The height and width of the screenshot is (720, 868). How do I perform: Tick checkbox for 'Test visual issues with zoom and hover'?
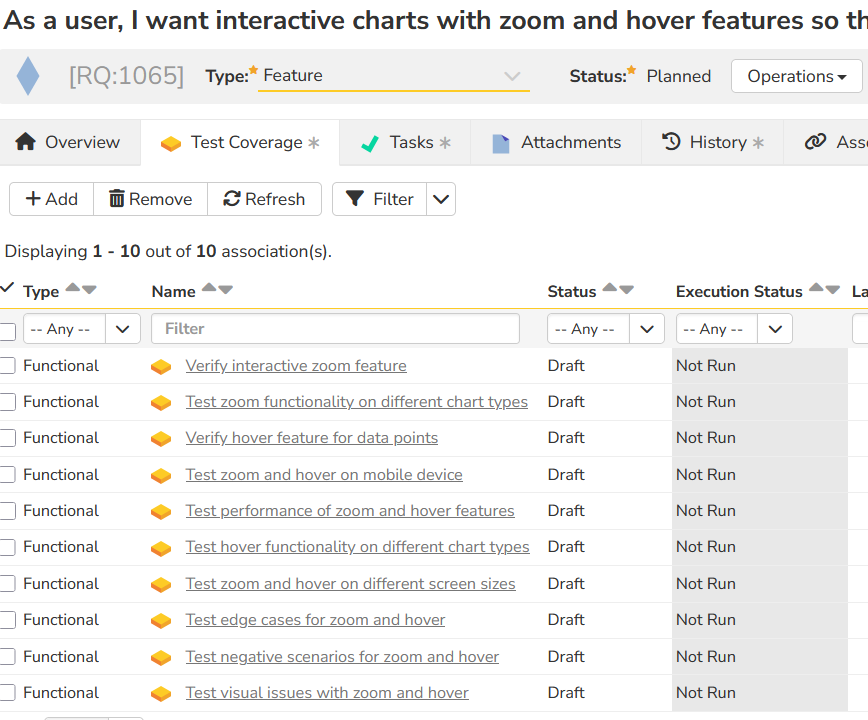(x=8, y=693)
